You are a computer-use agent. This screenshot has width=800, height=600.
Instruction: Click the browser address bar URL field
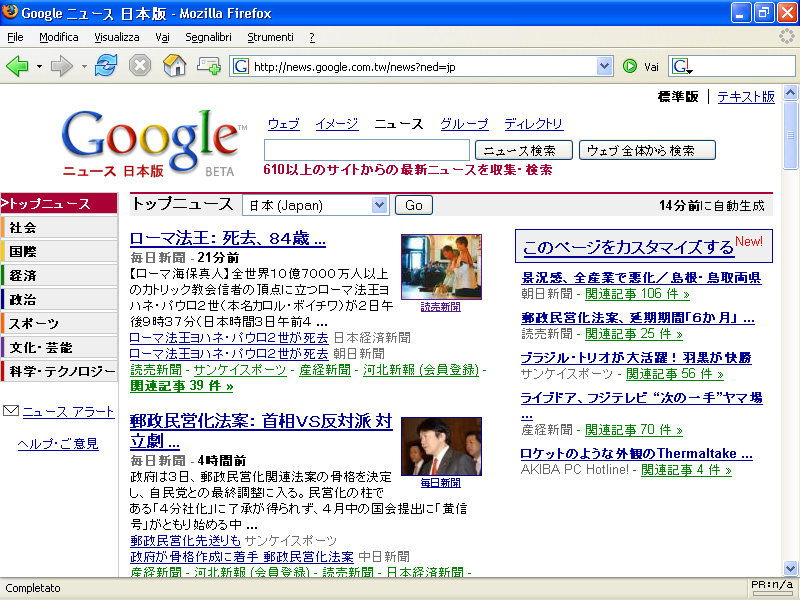pyautogui.click(x=423, y=66)
